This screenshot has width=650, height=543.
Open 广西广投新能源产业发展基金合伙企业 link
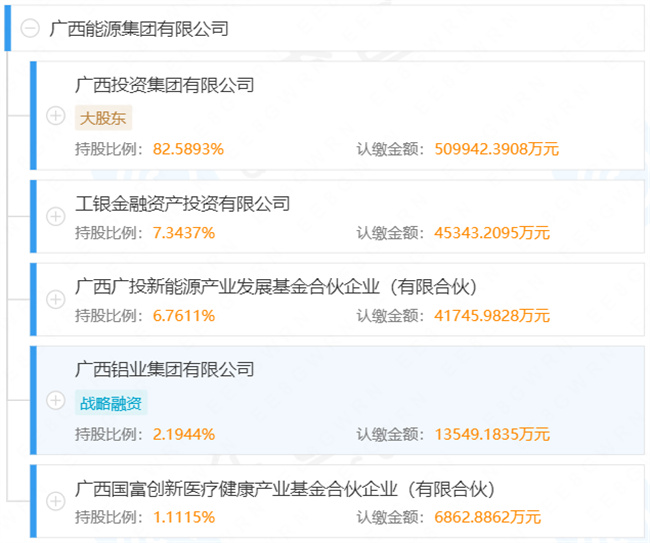(x=276, y=287)
